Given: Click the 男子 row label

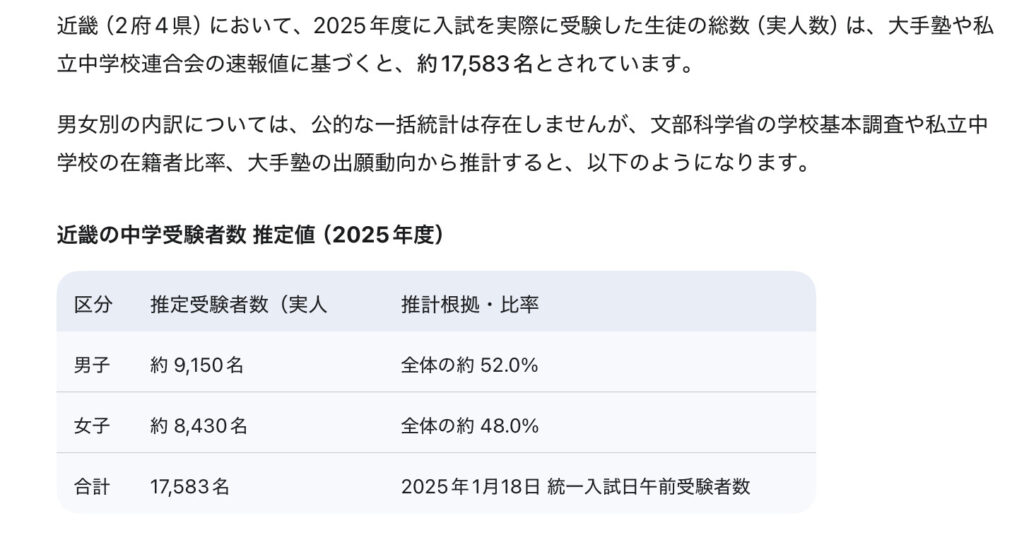Looking at the screenshot, I should (x=93, y=365).
